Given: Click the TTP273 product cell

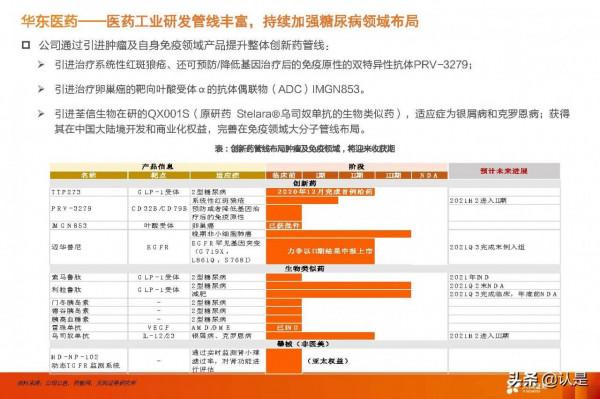Looking at the screenshot, I should point(89,192).
